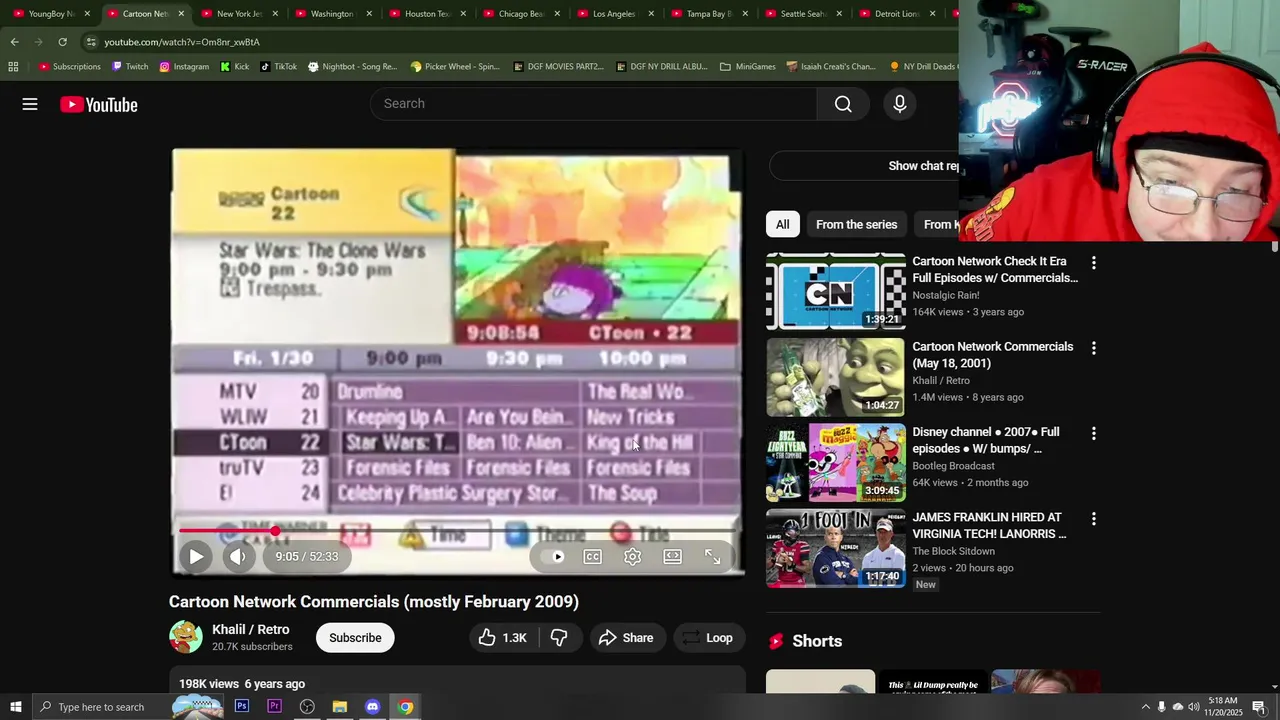Reload the page
The height and width of the screenshot is (720, 1280).
coord(62,42)
